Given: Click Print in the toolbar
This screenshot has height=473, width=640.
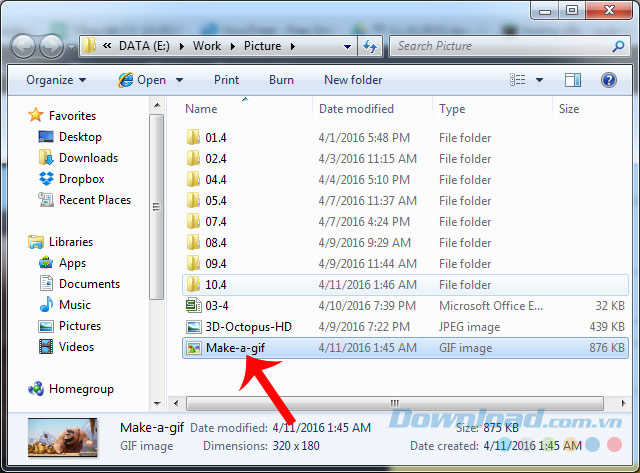Looking at the screenshot, I should [x=227, y=80].
